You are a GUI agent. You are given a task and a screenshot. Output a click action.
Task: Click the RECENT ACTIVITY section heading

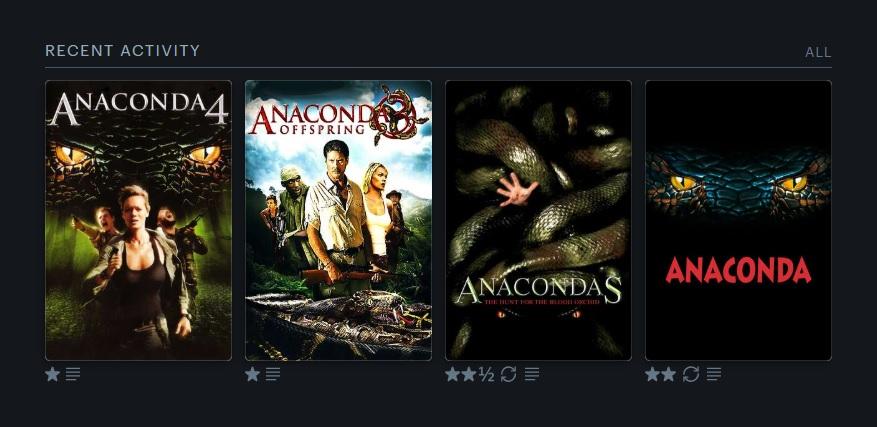tap(122, 51)
